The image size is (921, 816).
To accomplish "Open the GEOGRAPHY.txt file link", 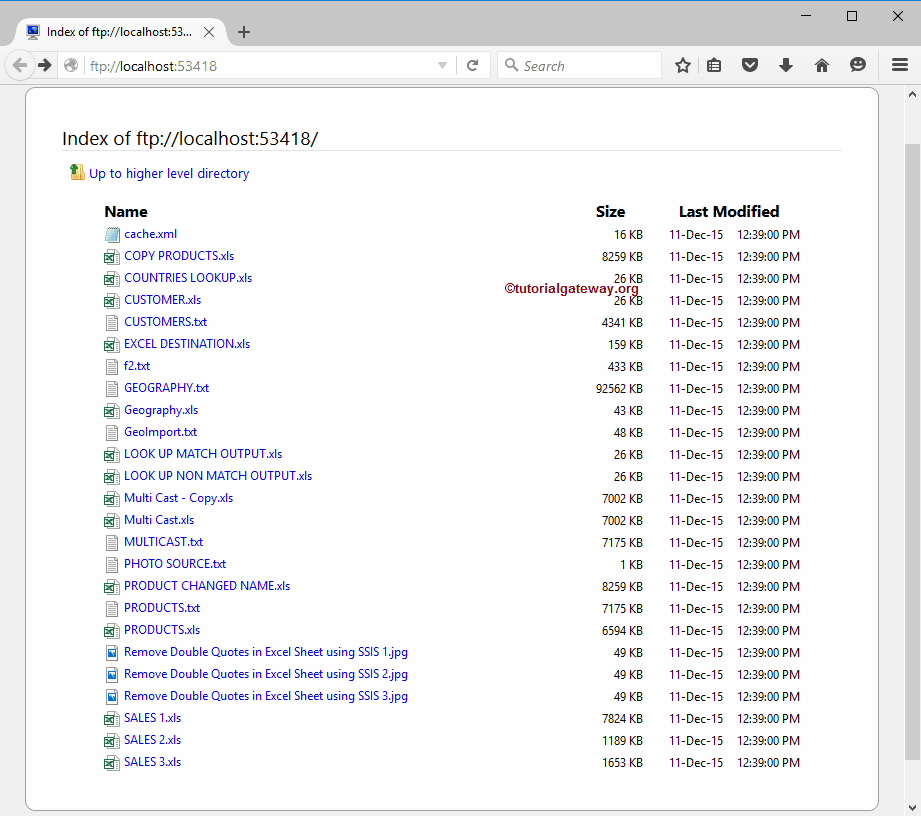I will (x=166, y=388).
